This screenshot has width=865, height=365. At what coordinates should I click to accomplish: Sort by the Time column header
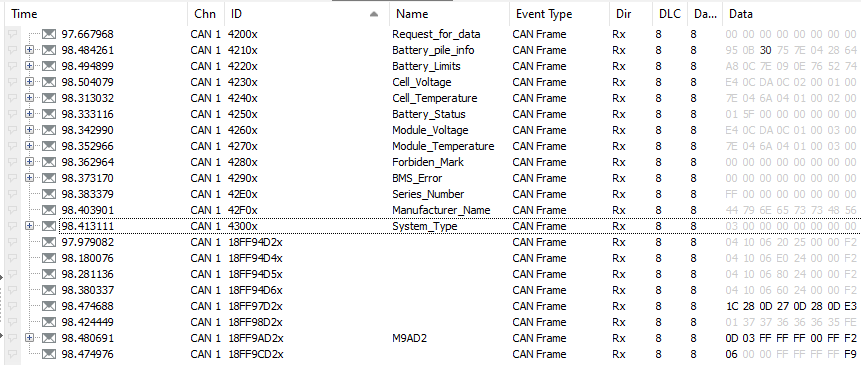pos(95,14)
